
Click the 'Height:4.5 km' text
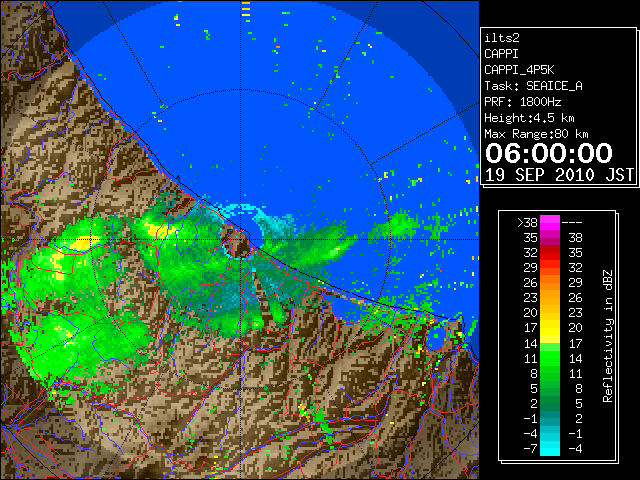529,118
